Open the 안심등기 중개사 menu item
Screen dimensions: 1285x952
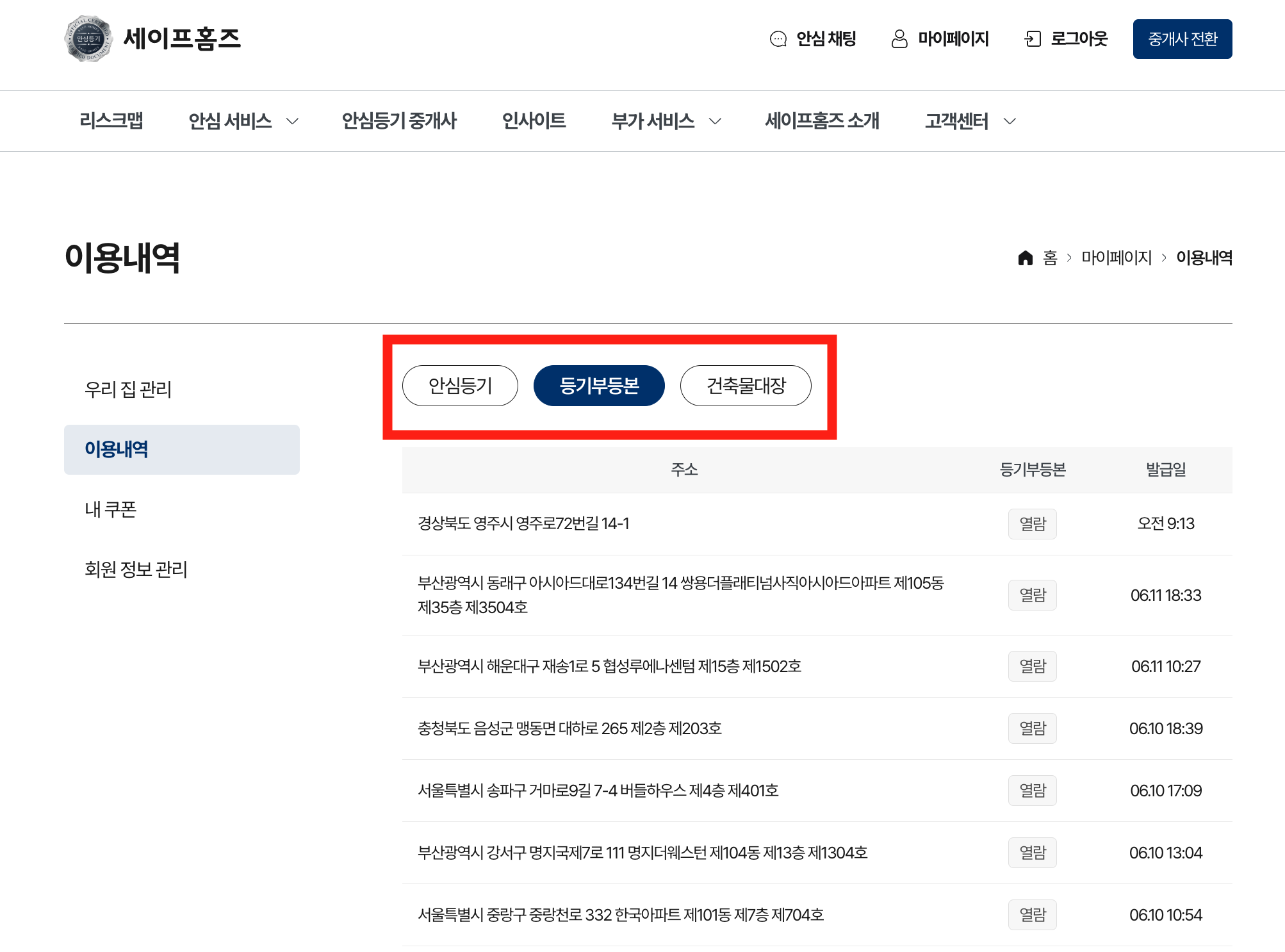[x=399, y=120]
